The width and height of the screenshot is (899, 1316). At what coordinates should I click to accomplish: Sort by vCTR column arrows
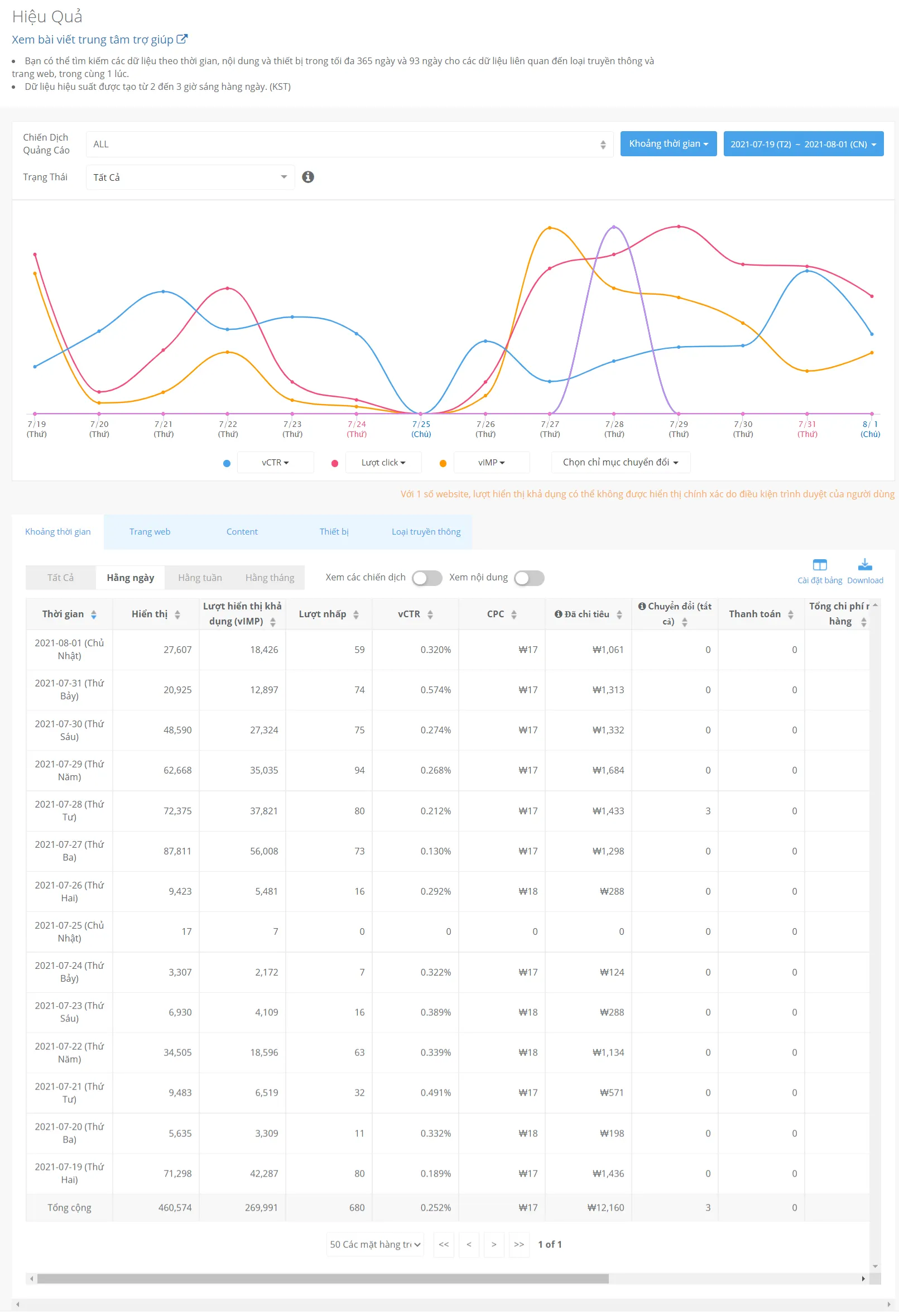point(430,615)
